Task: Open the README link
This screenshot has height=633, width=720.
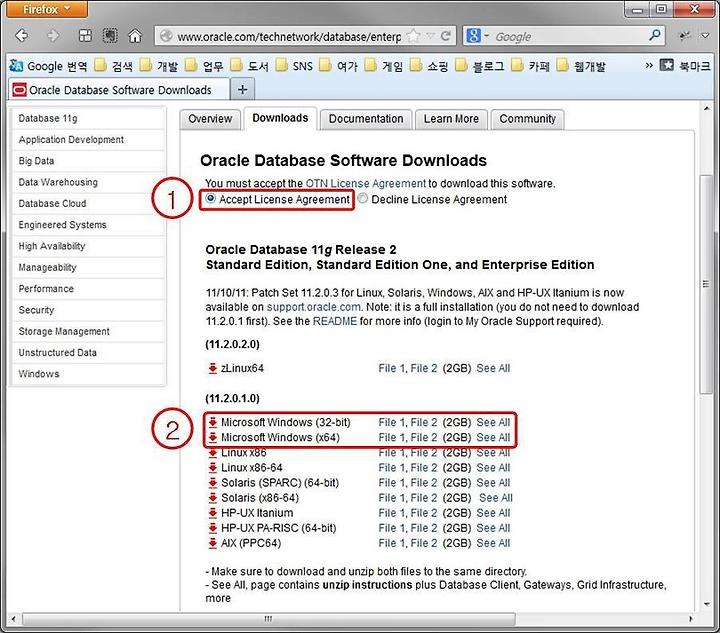Action: 335,321
